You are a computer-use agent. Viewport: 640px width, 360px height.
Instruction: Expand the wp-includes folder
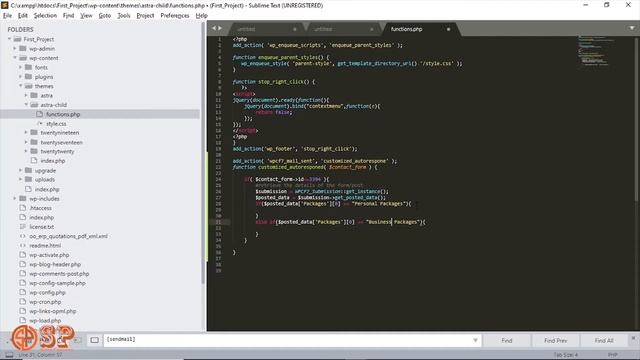15,198
